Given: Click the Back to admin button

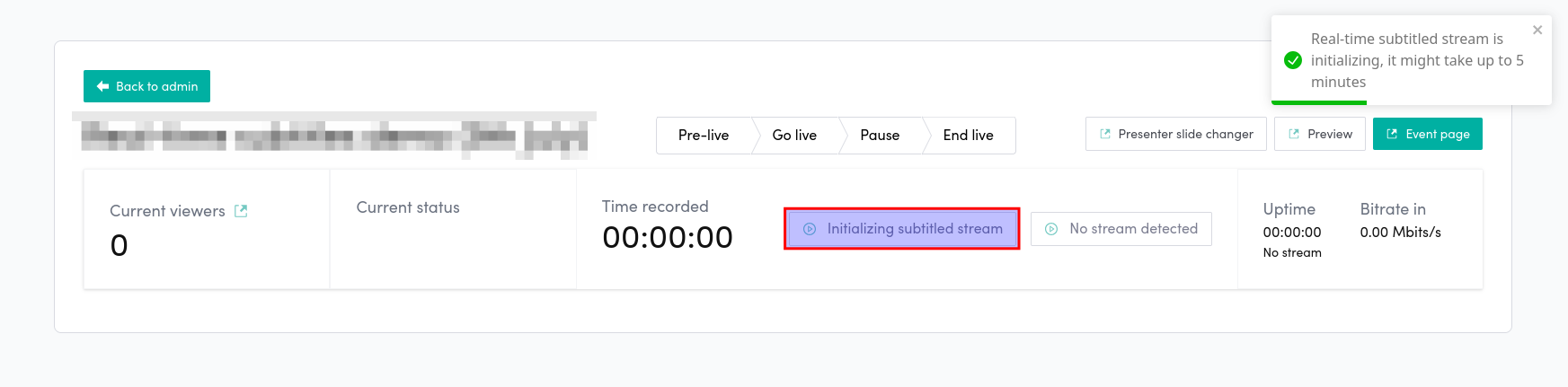Looking at the screenshot, I should [146, 86].
